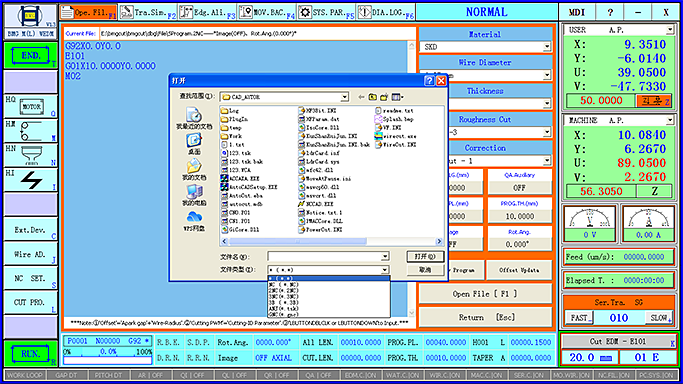The image size is (683, 384).
Task: Open the Thickness dropdown
Action: 547,104
